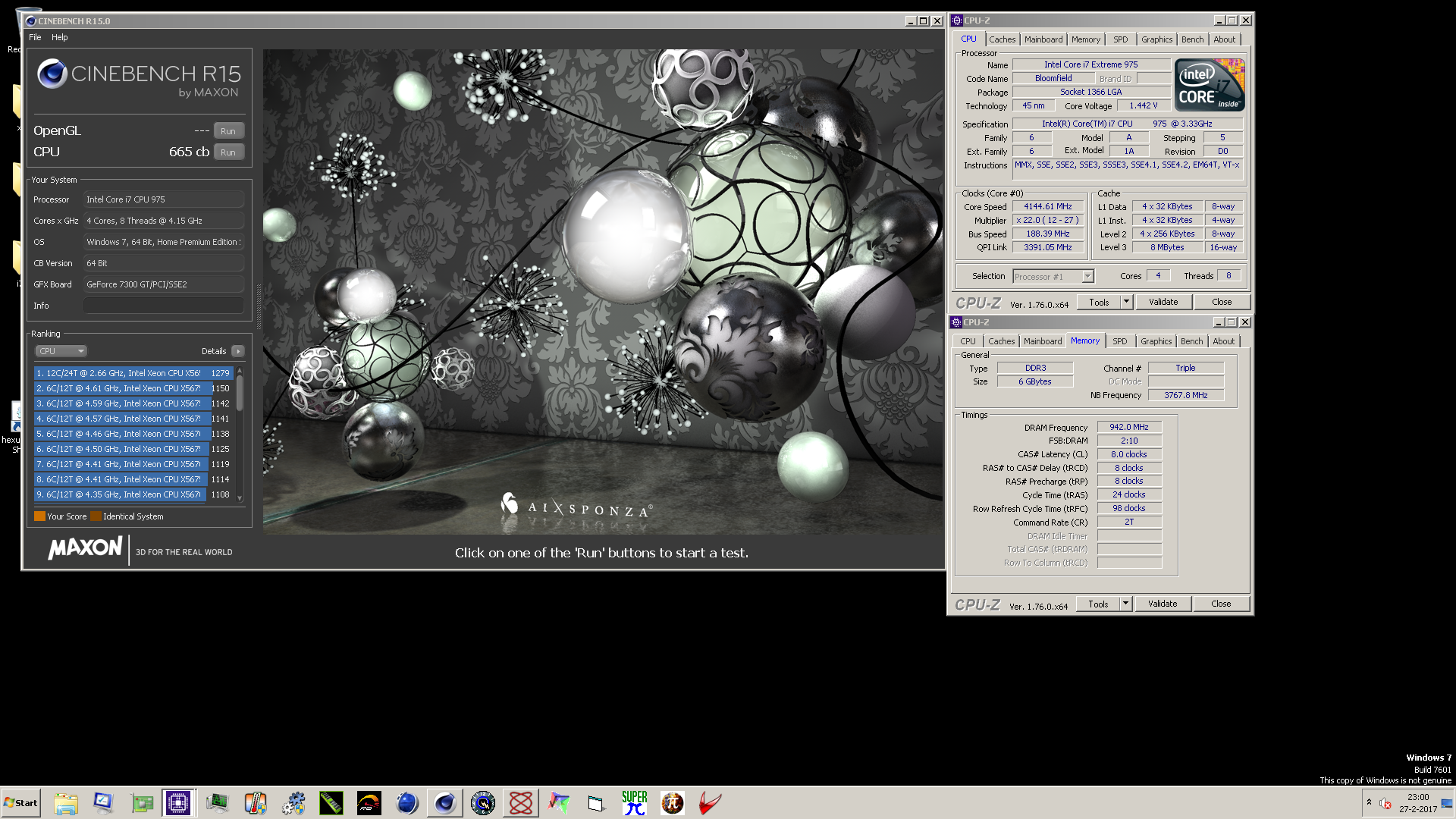1456x819 pixels.
Task: Expand ranking Details arrow button
Action: click(238, 351)
